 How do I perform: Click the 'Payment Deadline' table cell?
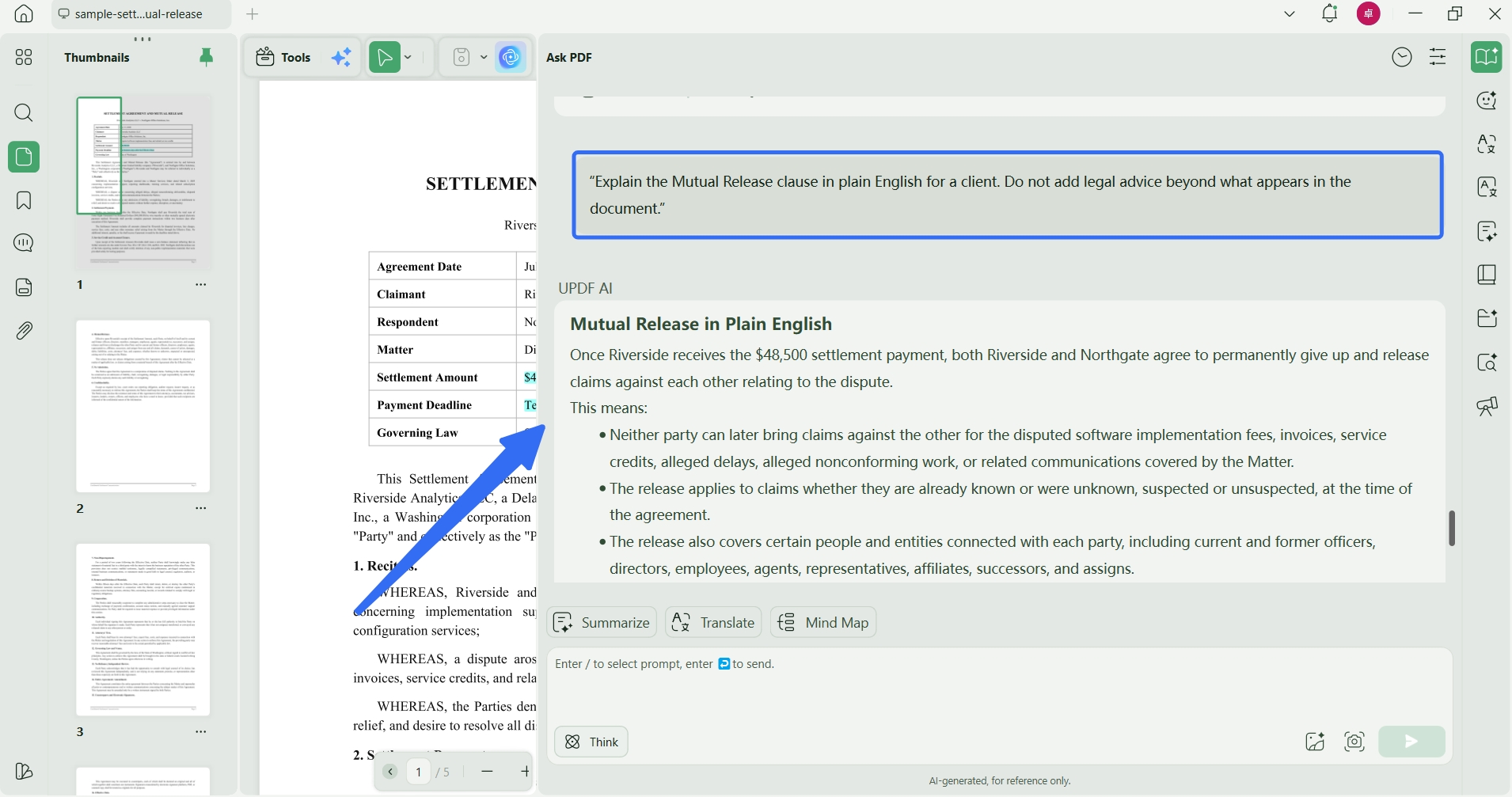pyautogui.click(x=443, y=405)
